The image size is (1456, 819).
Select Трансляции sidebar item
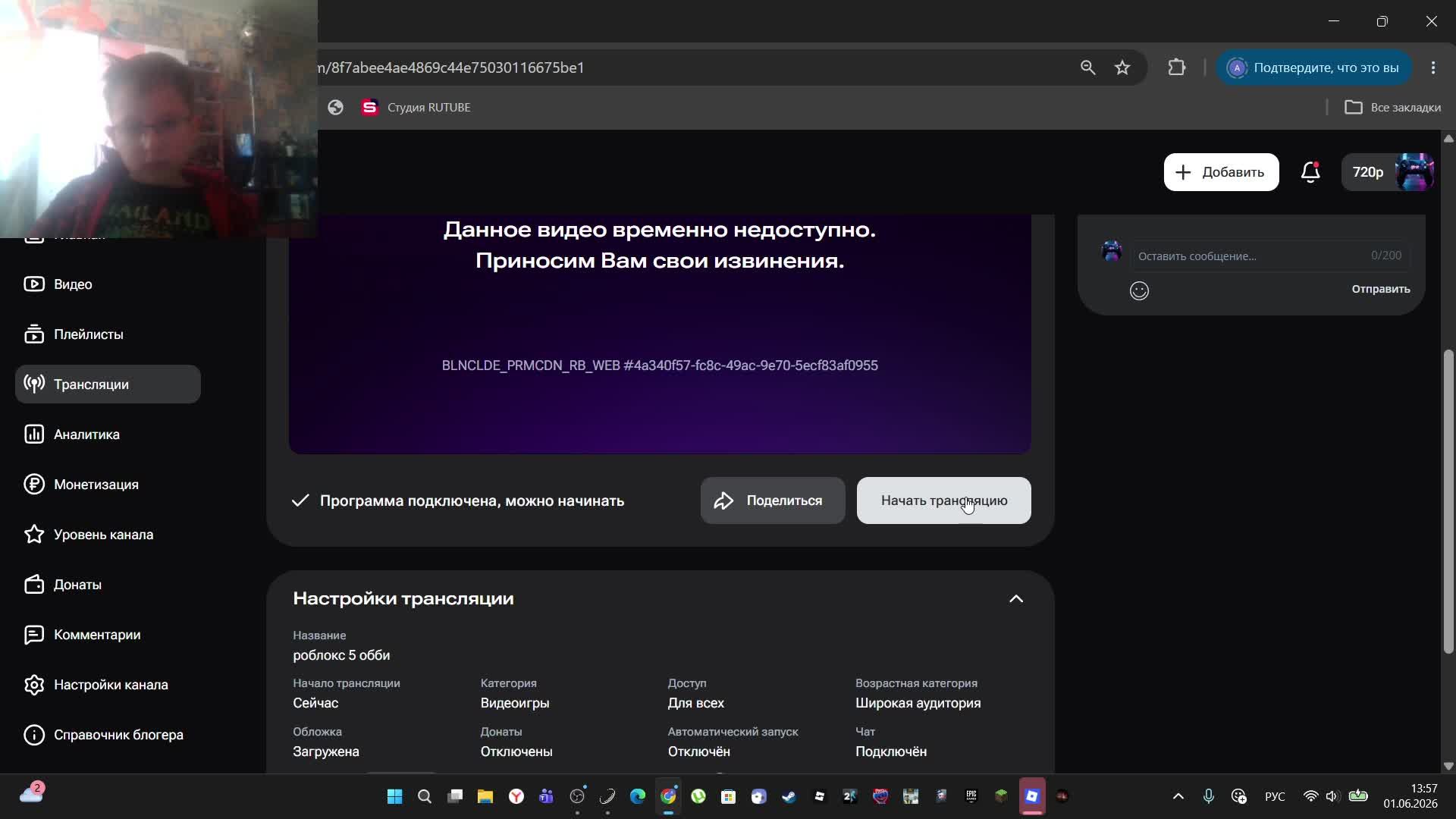[x=108, y=384]
